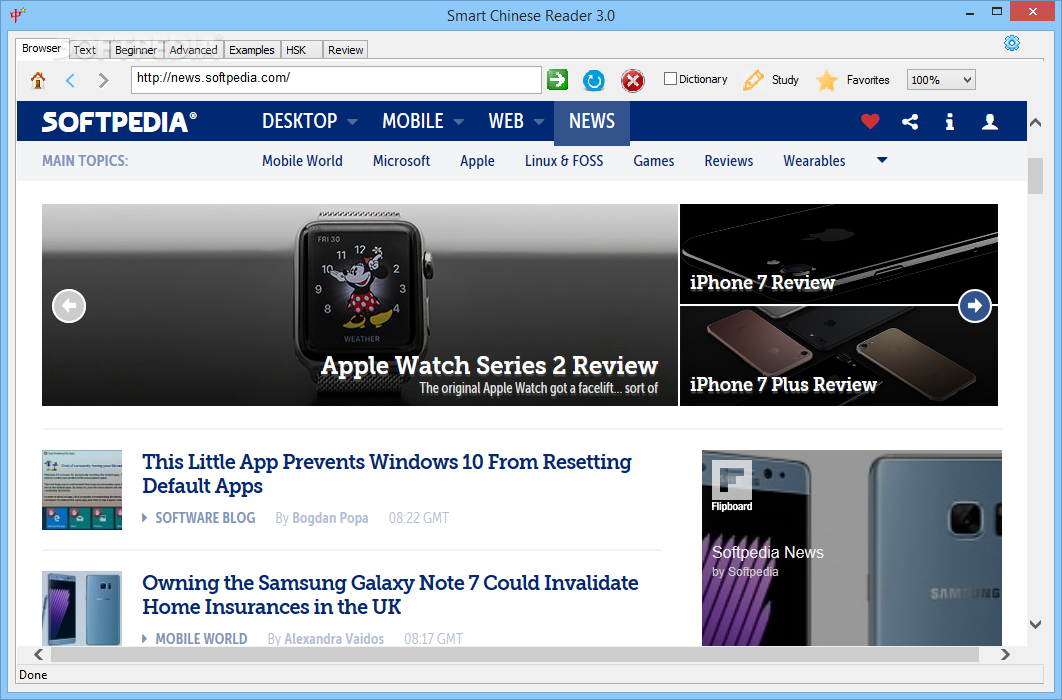The image size is (1062, 700).
Task: Open the Microsoft topic
Action: pyautogui.click(x=401, y=161)
